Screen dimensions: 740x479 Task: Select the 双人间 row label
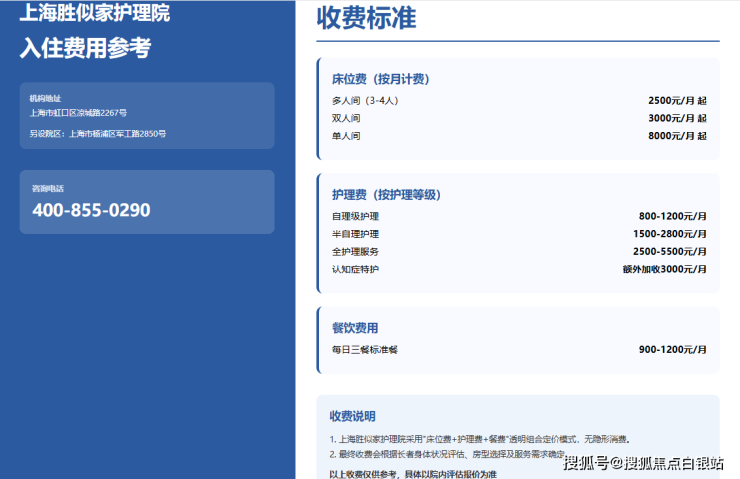346,118
